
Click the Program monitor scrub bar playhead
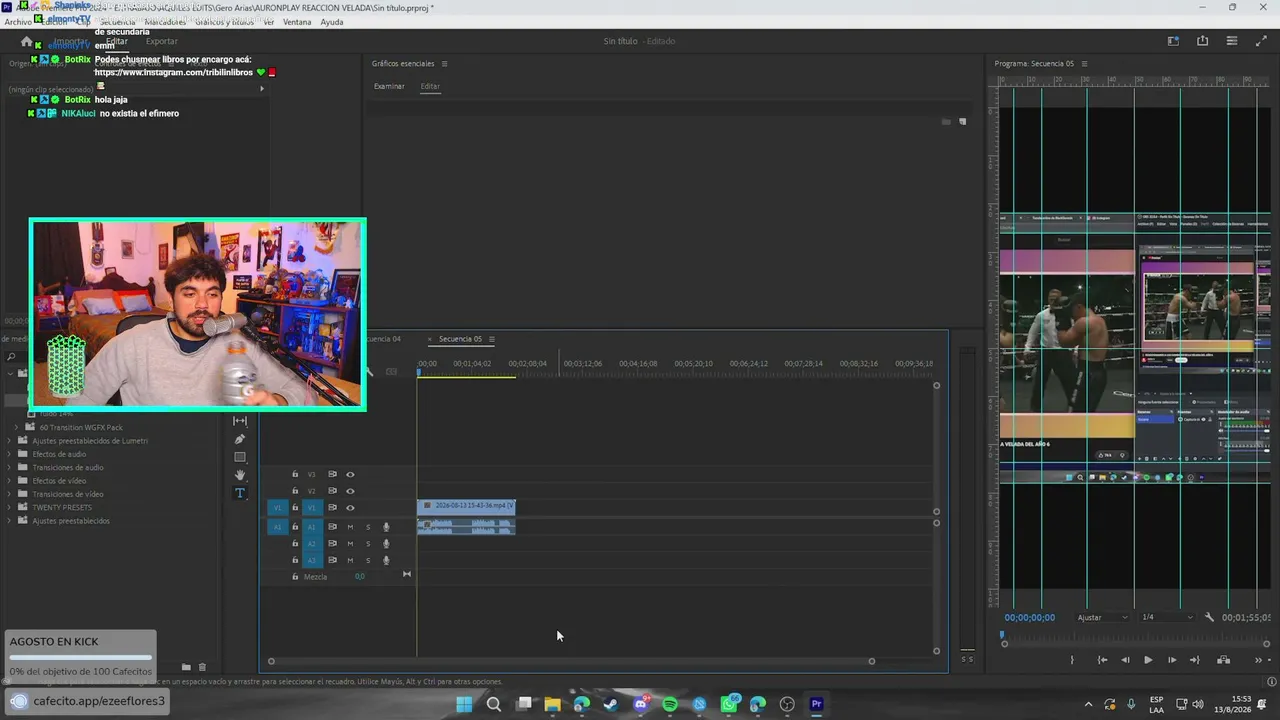click(x=1001, y=634)
